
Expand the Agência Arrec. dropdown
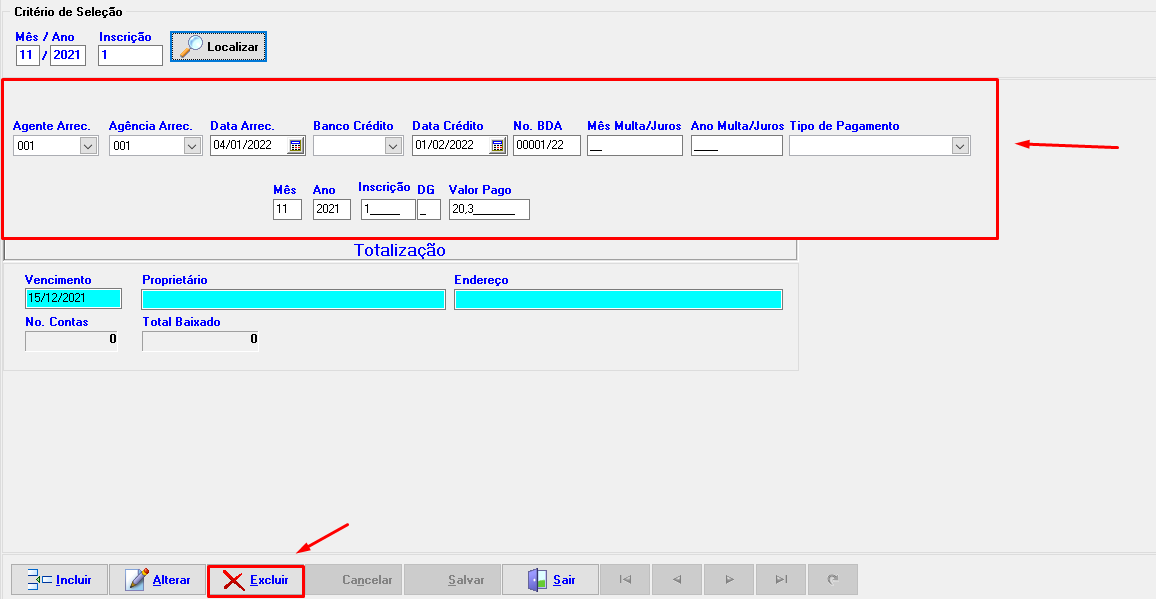[x=192, y=146]
